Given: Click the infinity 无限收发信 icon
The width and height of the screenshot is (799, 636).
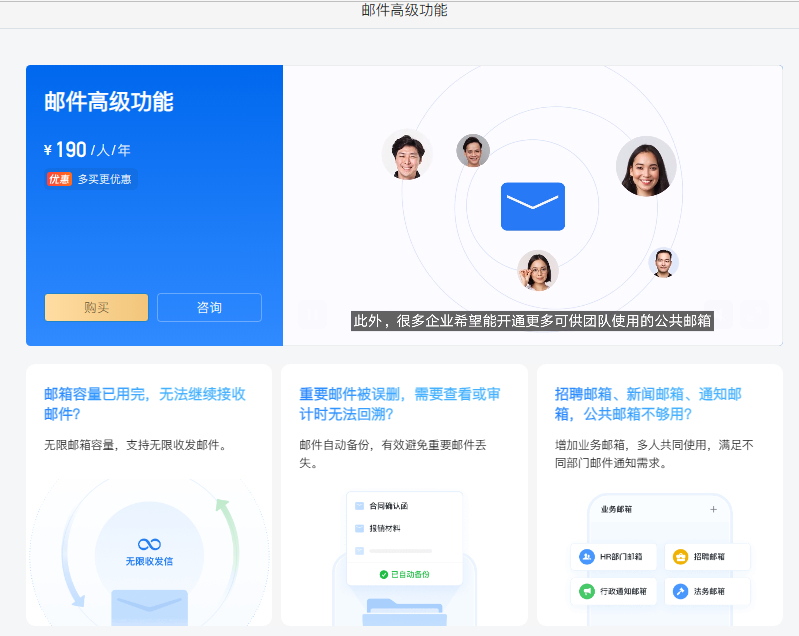Looking at the screenshot, I should coord(149,544).
